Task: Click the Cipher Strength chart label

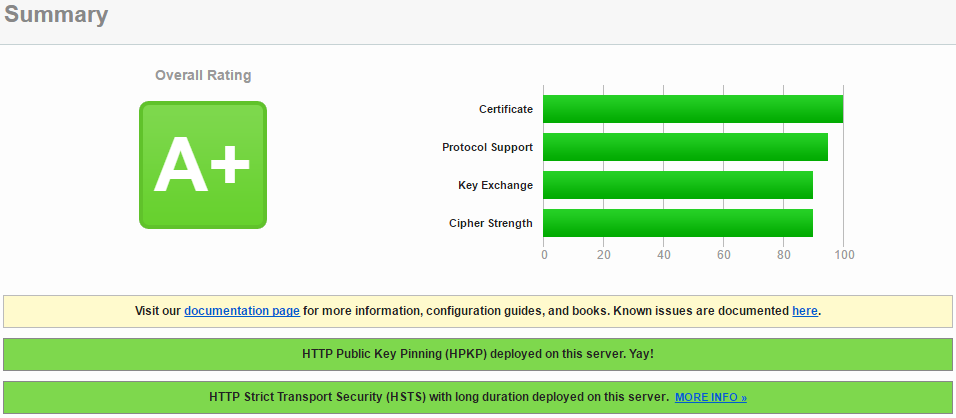Action: click(490, 223)
